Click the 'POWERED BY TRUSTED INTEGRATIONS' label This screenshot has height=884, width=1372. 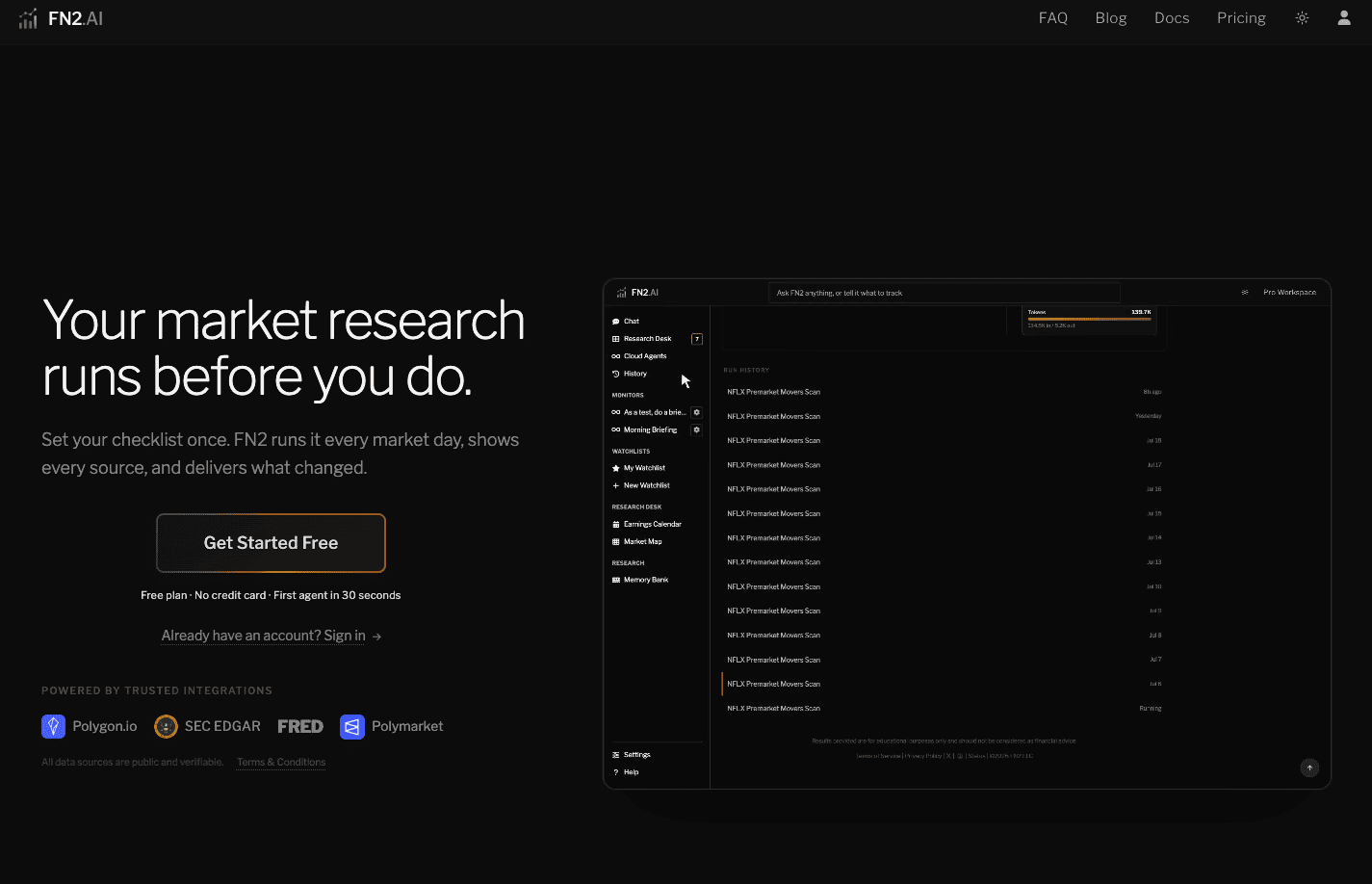click(157, 690)
